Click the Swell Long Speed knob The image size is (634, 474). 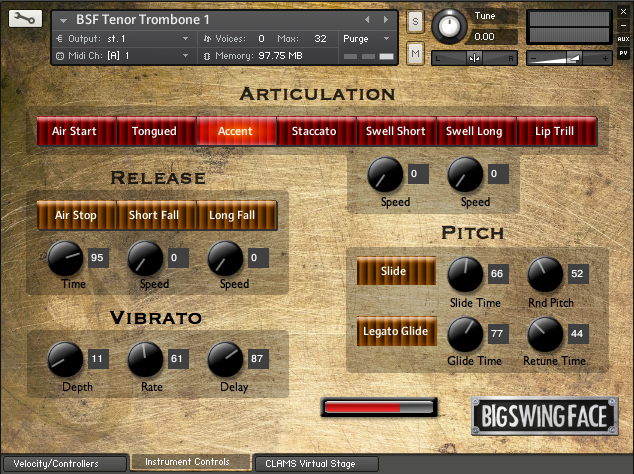pyautogui.click(x=465, y=174)
